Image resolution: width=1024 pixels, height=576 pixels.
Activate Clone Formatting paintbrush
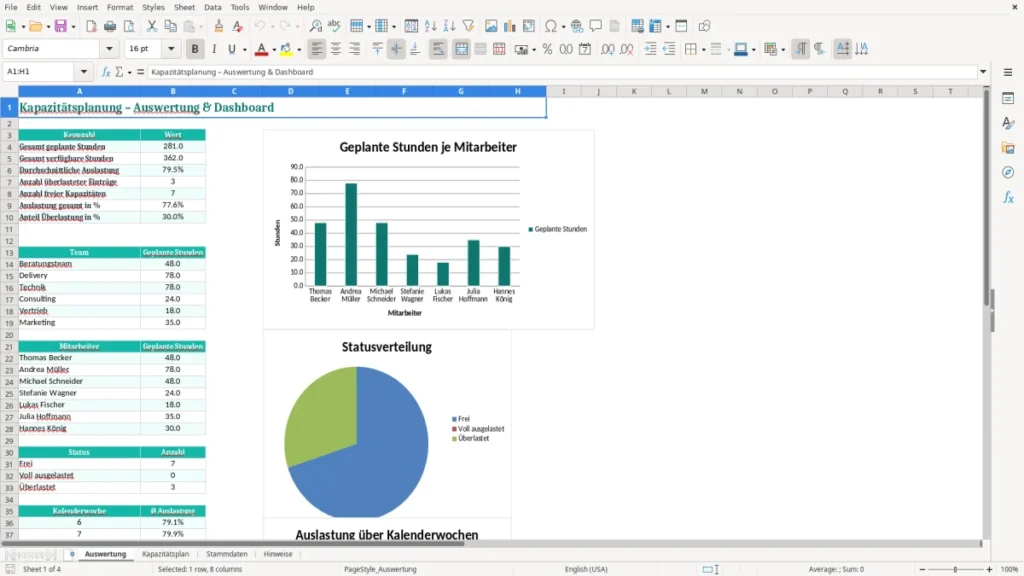pyautogui.click(x=219, y=26)
